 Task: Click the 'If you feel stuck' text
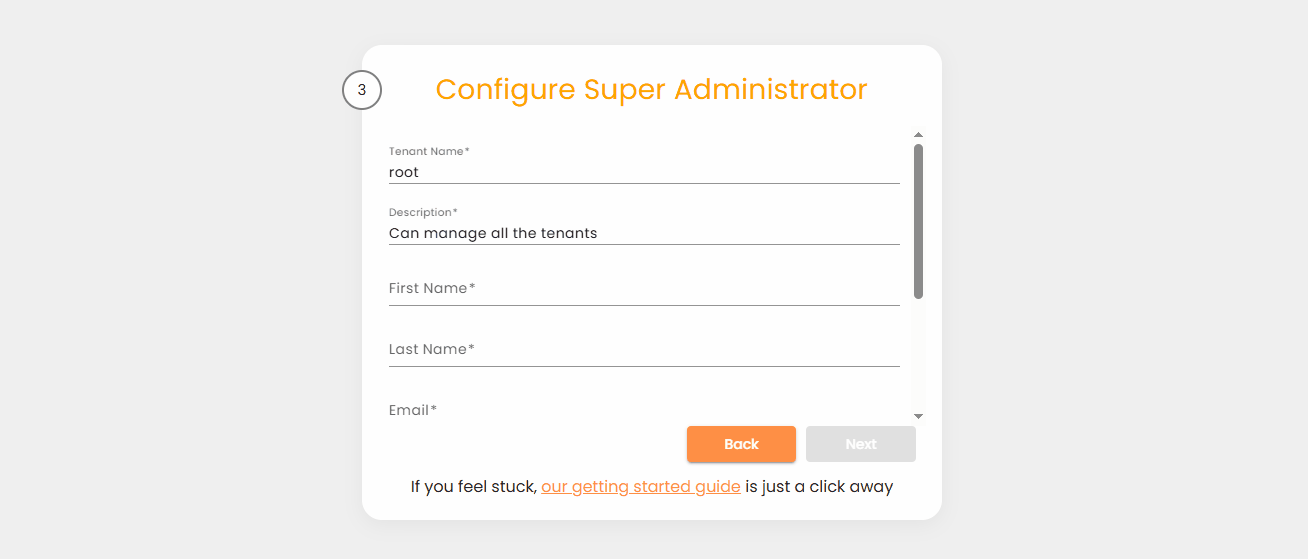tap(473, 487)
